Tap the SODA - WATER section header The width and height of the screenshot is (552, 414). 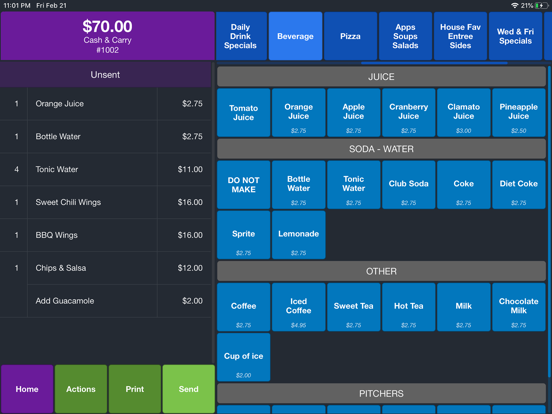[x=381, y=149]
